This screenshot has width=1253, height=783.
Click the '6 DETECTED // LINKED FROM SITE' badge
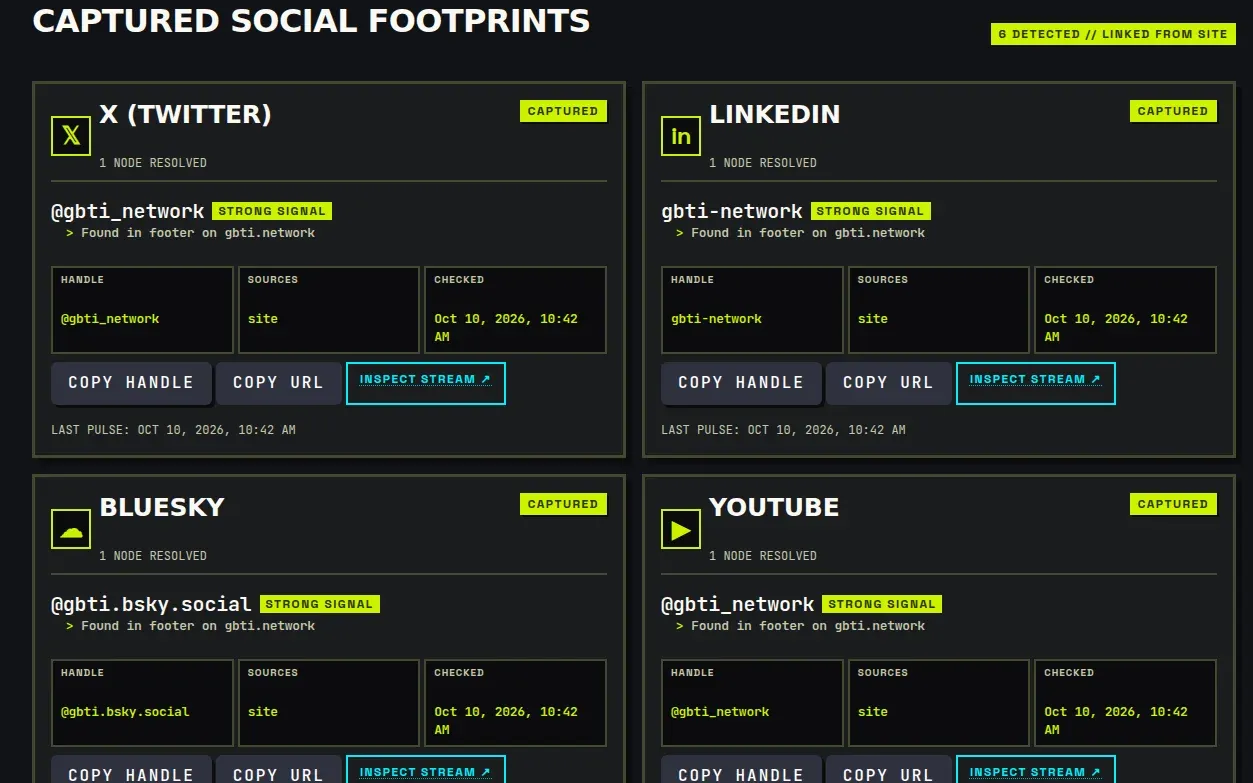(x=1113, y=34)
